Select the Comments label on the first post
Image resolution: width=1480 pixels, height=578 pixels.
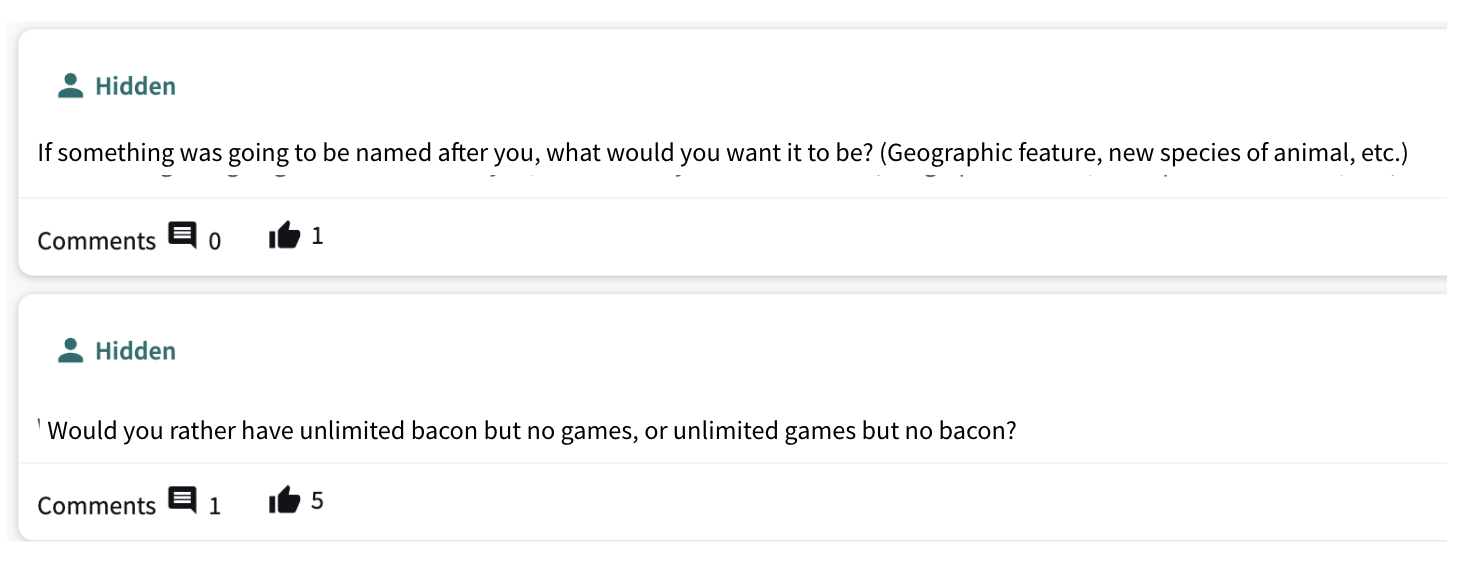pyautogui.click(x=97, y=241)
